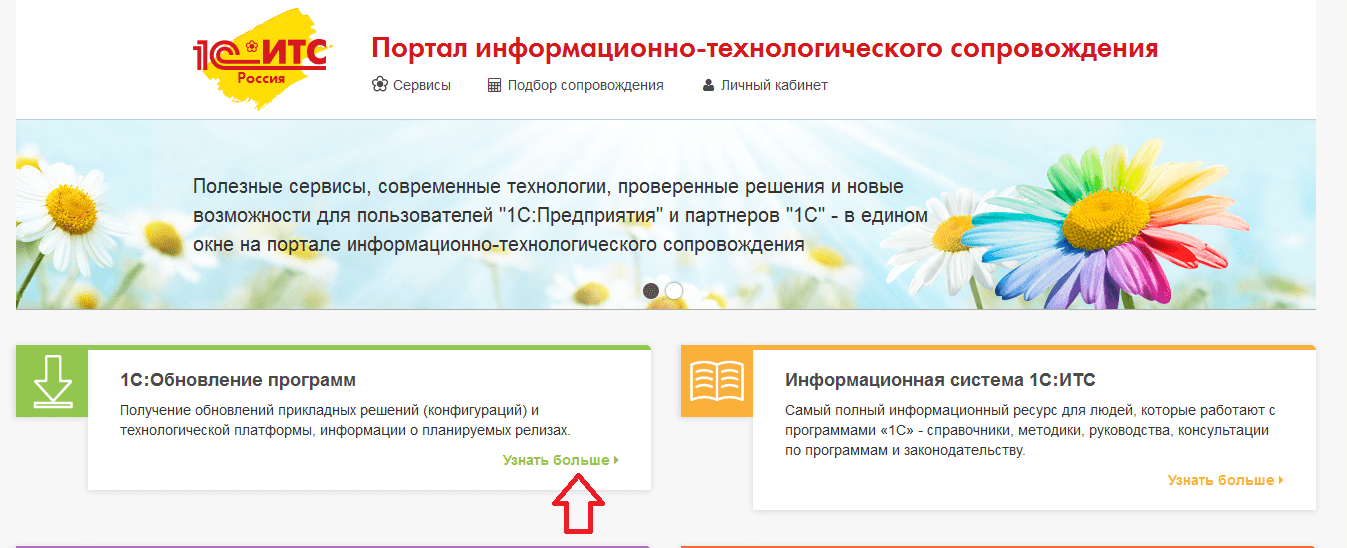Select the first banner slide dot
The height and width of the screenshot is (548, 1347).
point(651,291)
